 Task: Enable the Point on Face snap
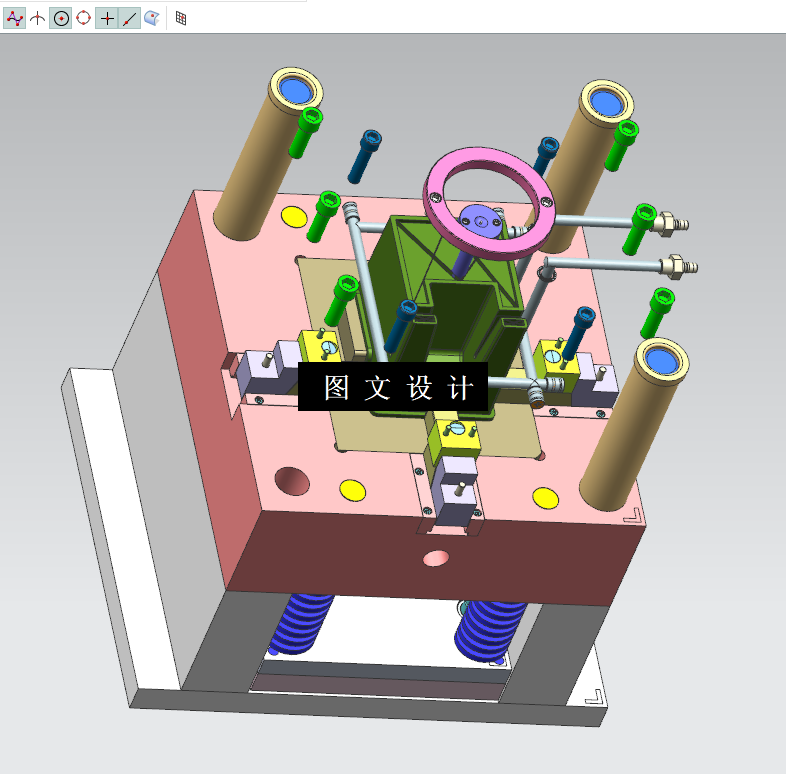click(x=152, y=19)
